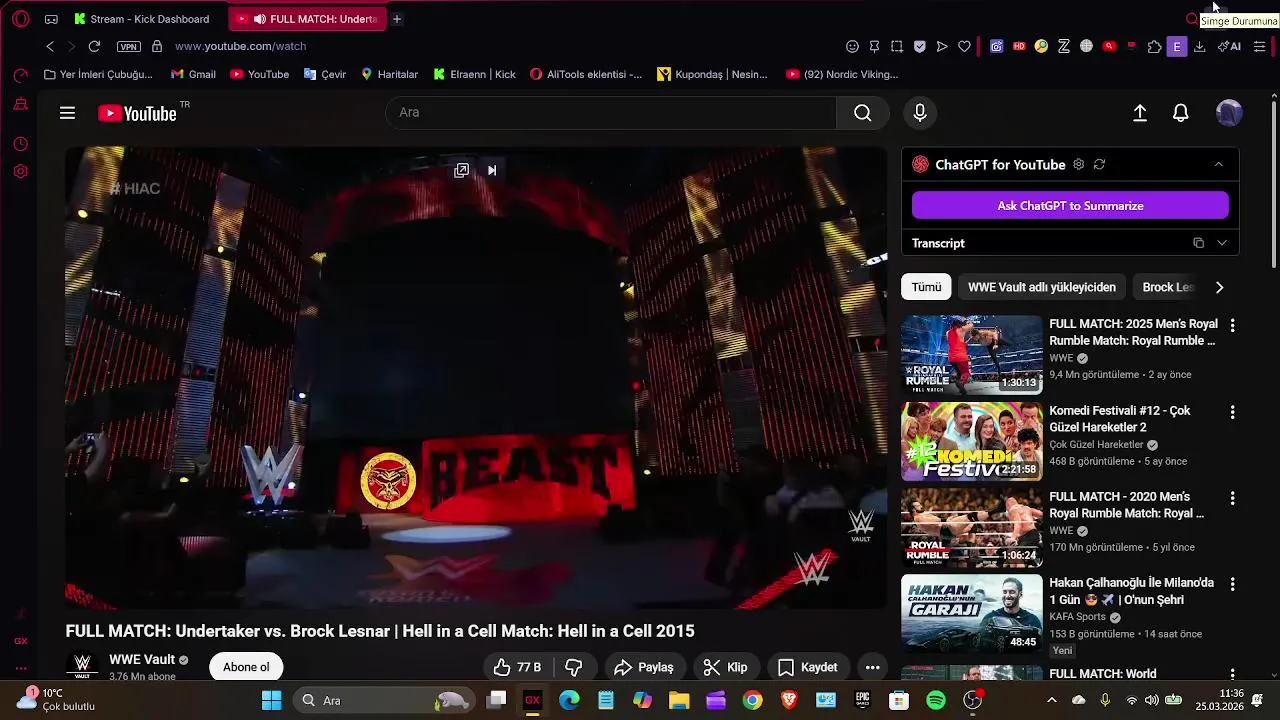Share the video with Paylaş button
The image size is (1280, 720).
coord(644,667)
